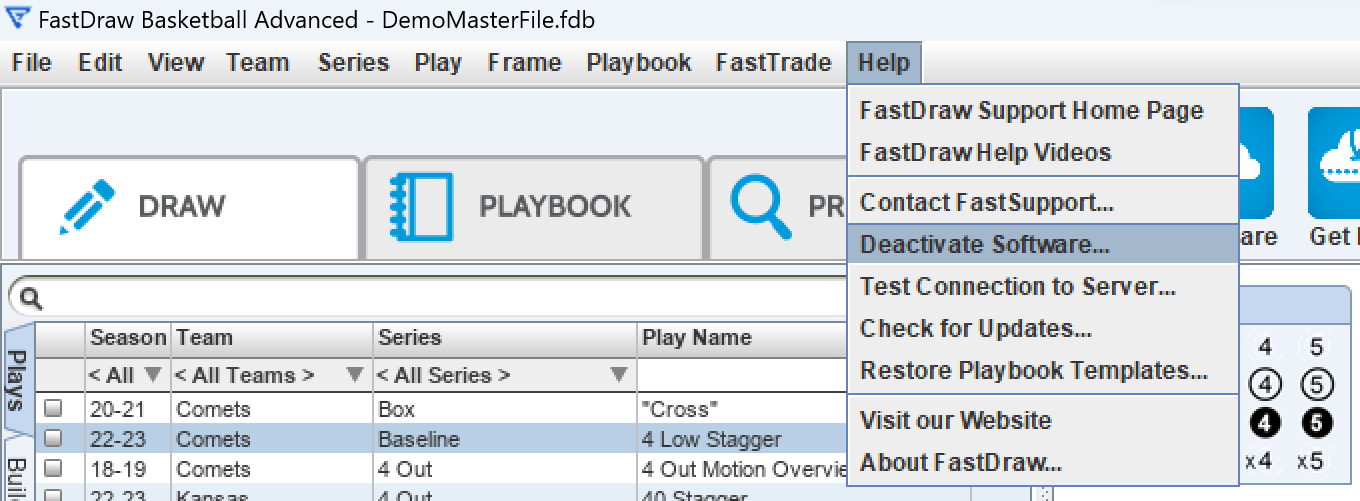This screenshot has width=1360, height=501.
Task: Sort by the Series column header
Action: tap(505, 338)
